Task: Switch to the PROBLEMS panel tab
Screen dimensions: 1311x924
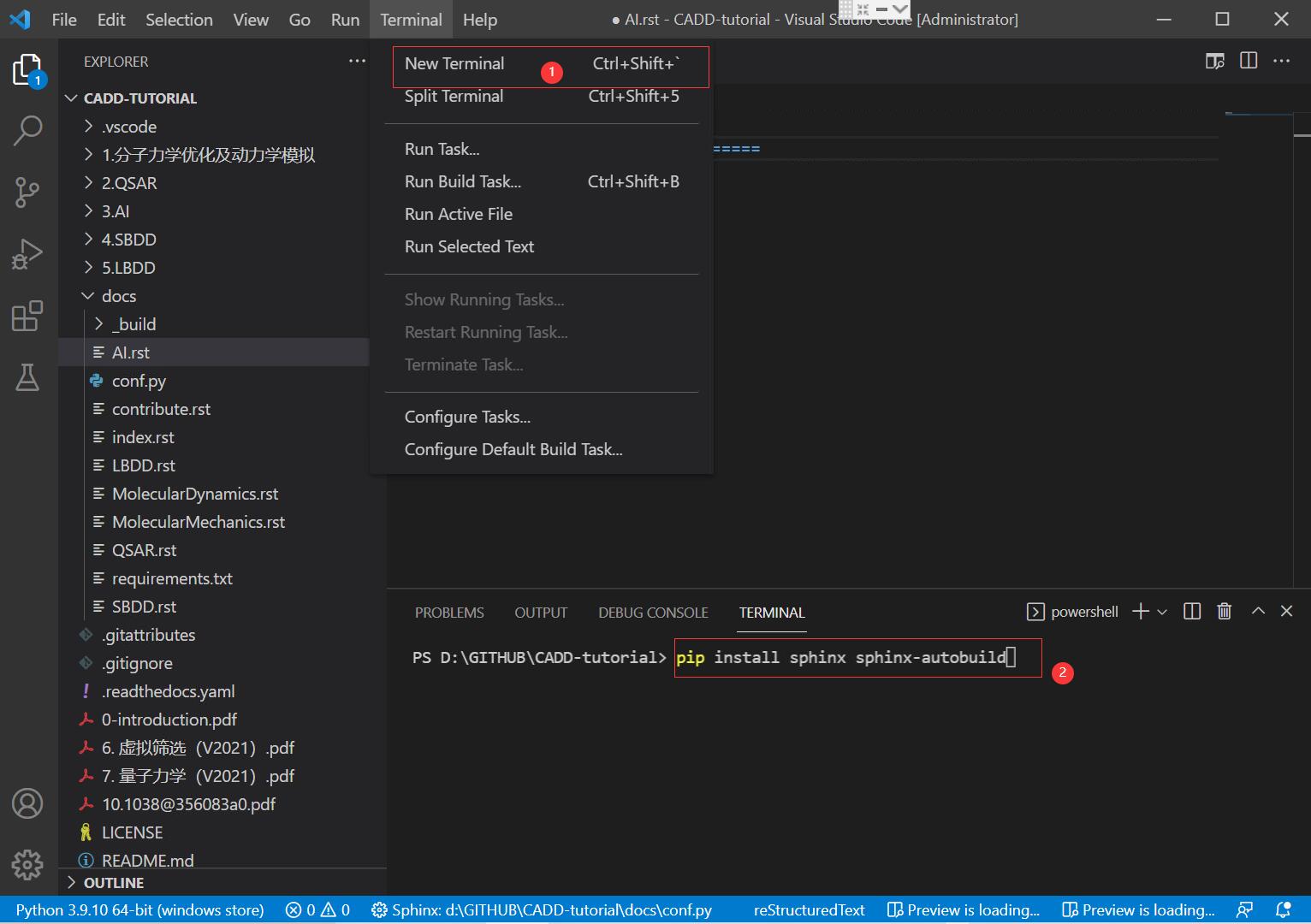Action: (449, 613)
